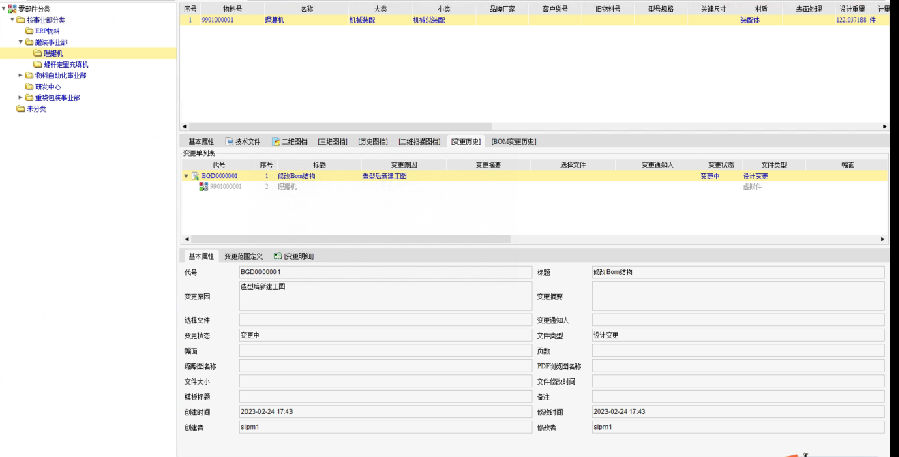Click the 物料号 column header
Screen dimensions: 899x457
click(x=232, y=9)
